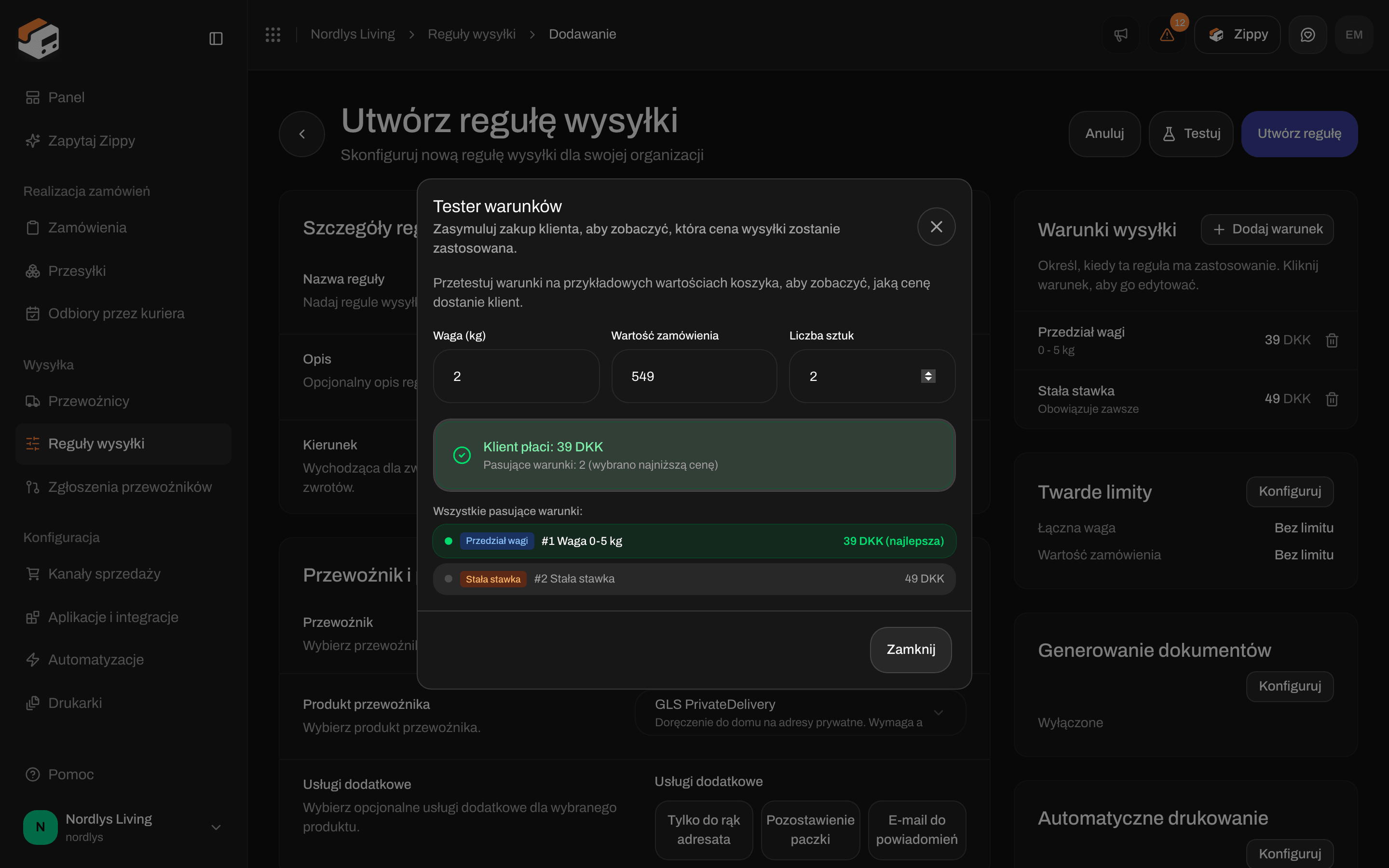Click Dodaj warunek button

[x=1267, y=229]
